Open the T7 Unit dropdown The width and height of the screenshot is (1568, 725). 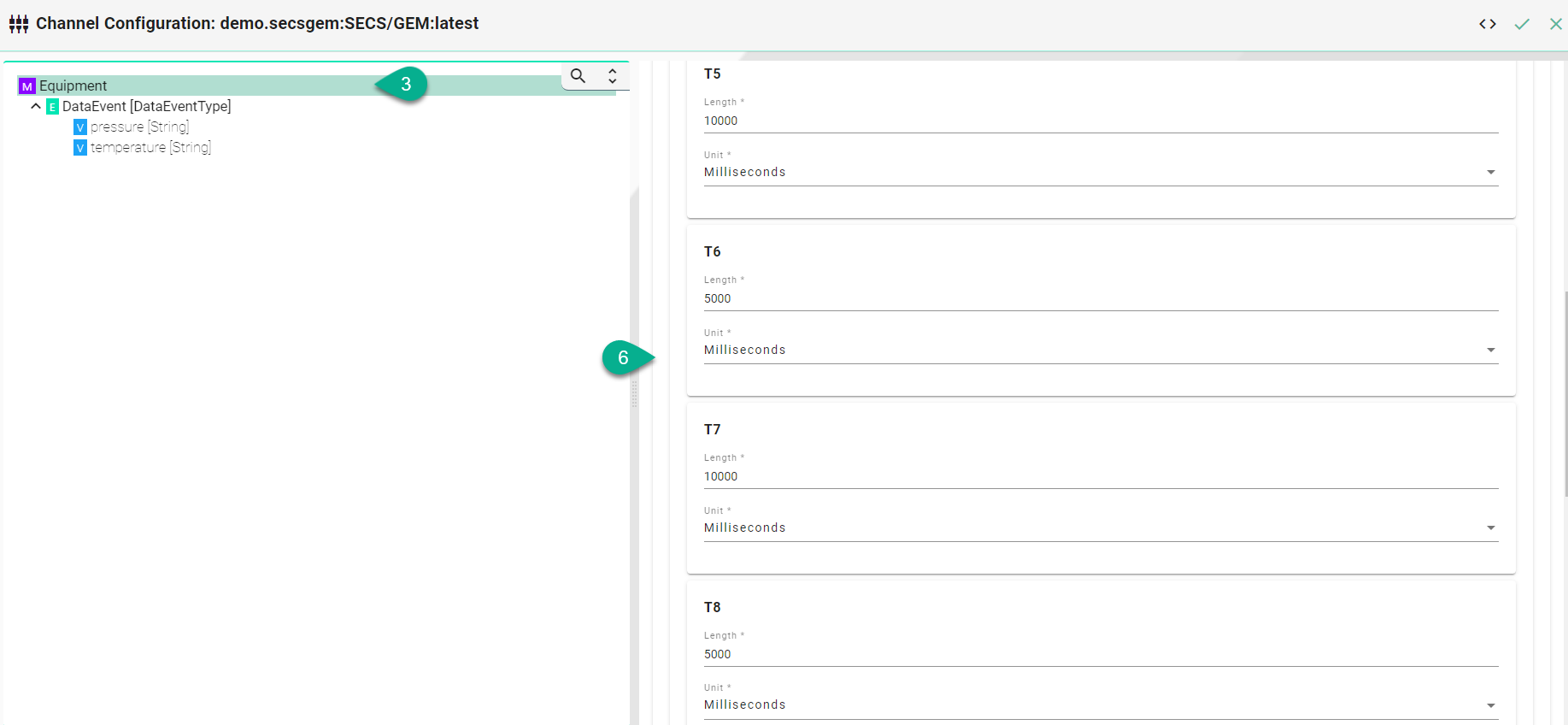(x=1100, y=528)
